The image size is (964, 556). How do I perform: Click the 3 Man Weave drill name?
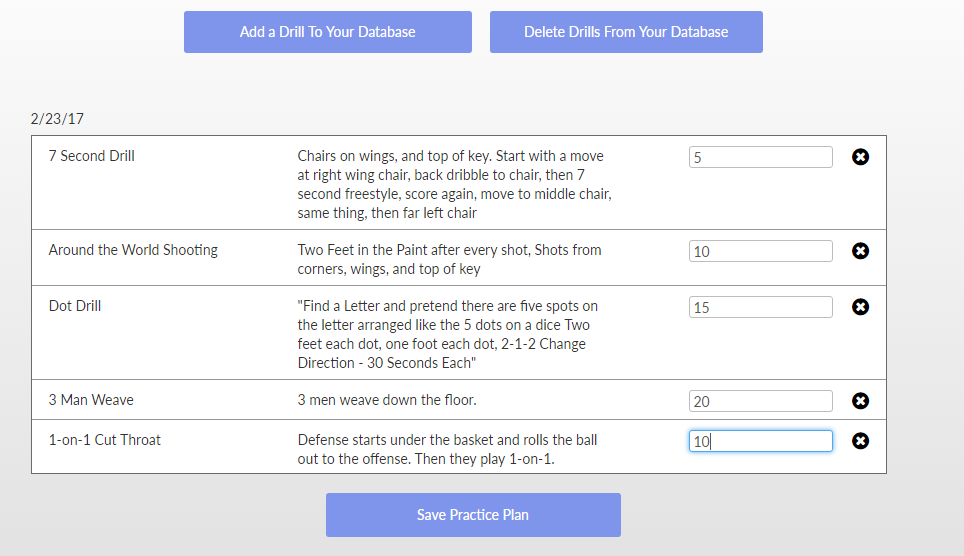coord(91,400)
